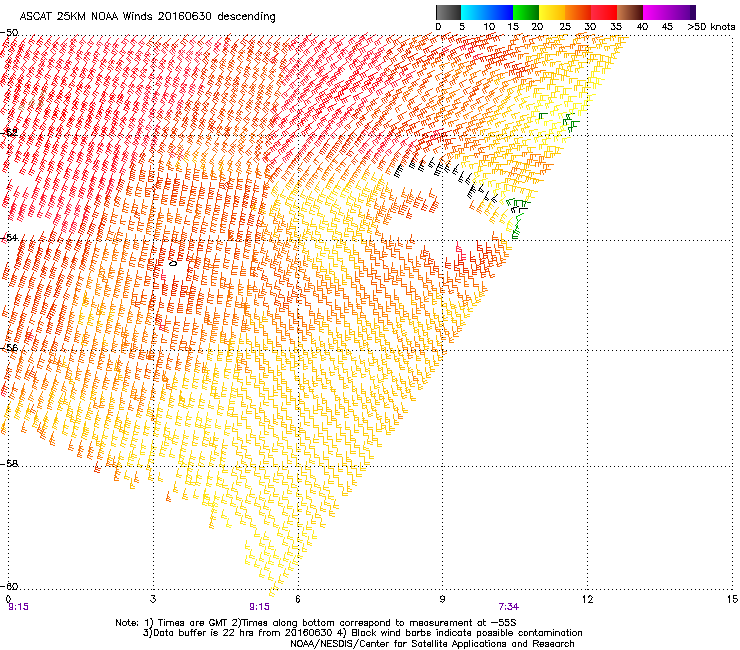Click the "-60" latitude axis label
The image size is (740, 650).
9,586
